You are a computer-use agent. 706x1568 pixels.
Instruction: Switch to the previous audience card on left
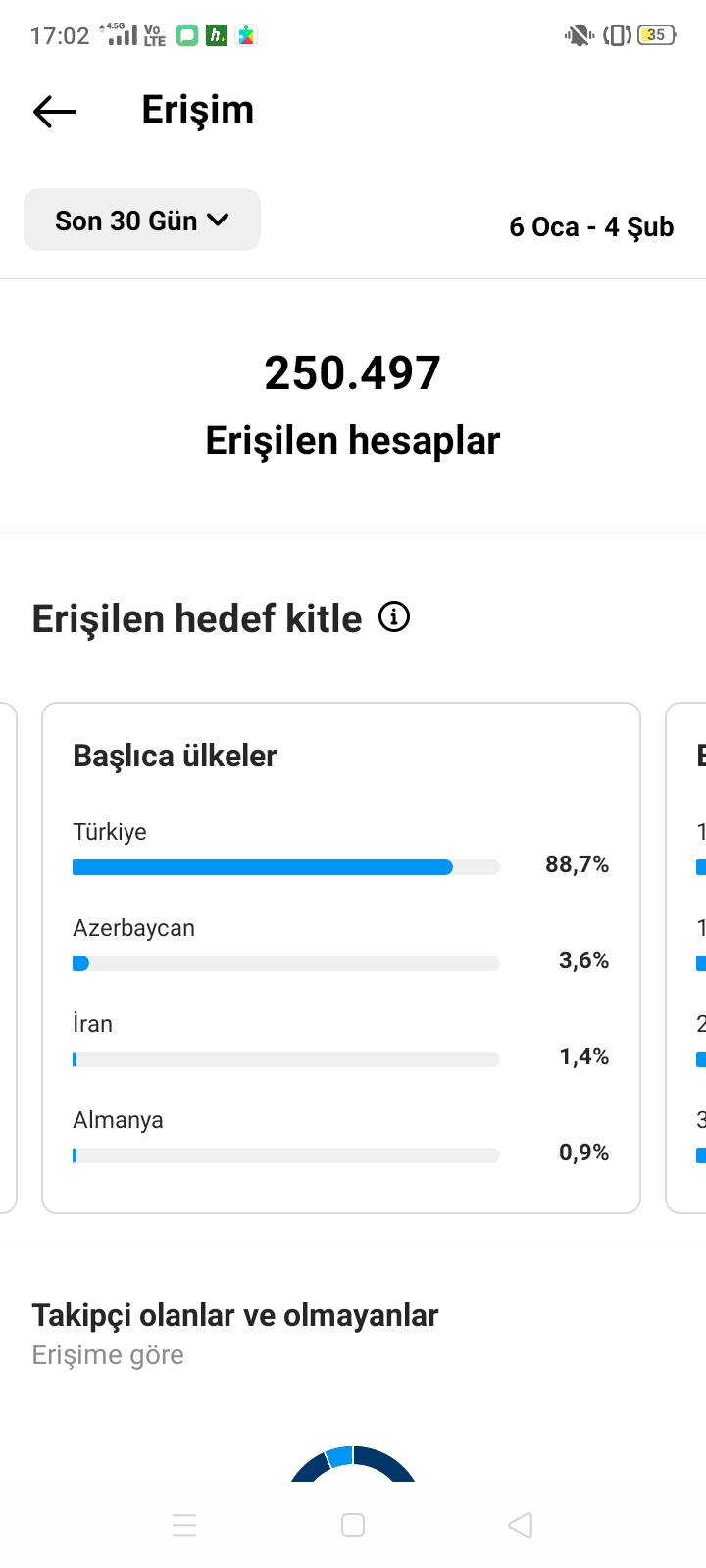click(x=8, y=957)
